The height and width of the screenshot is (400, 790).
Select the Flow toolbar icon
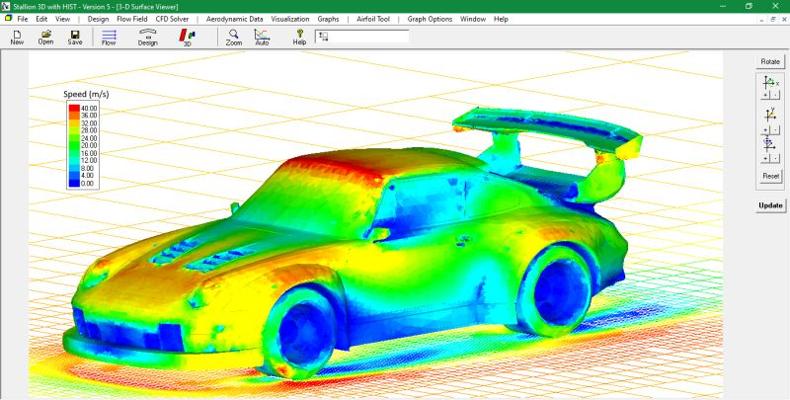point(109,37)
